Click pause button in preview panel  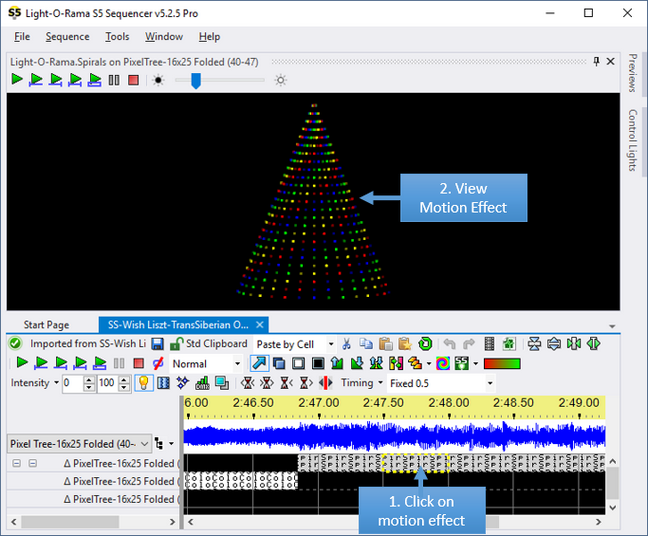(114, 80)
